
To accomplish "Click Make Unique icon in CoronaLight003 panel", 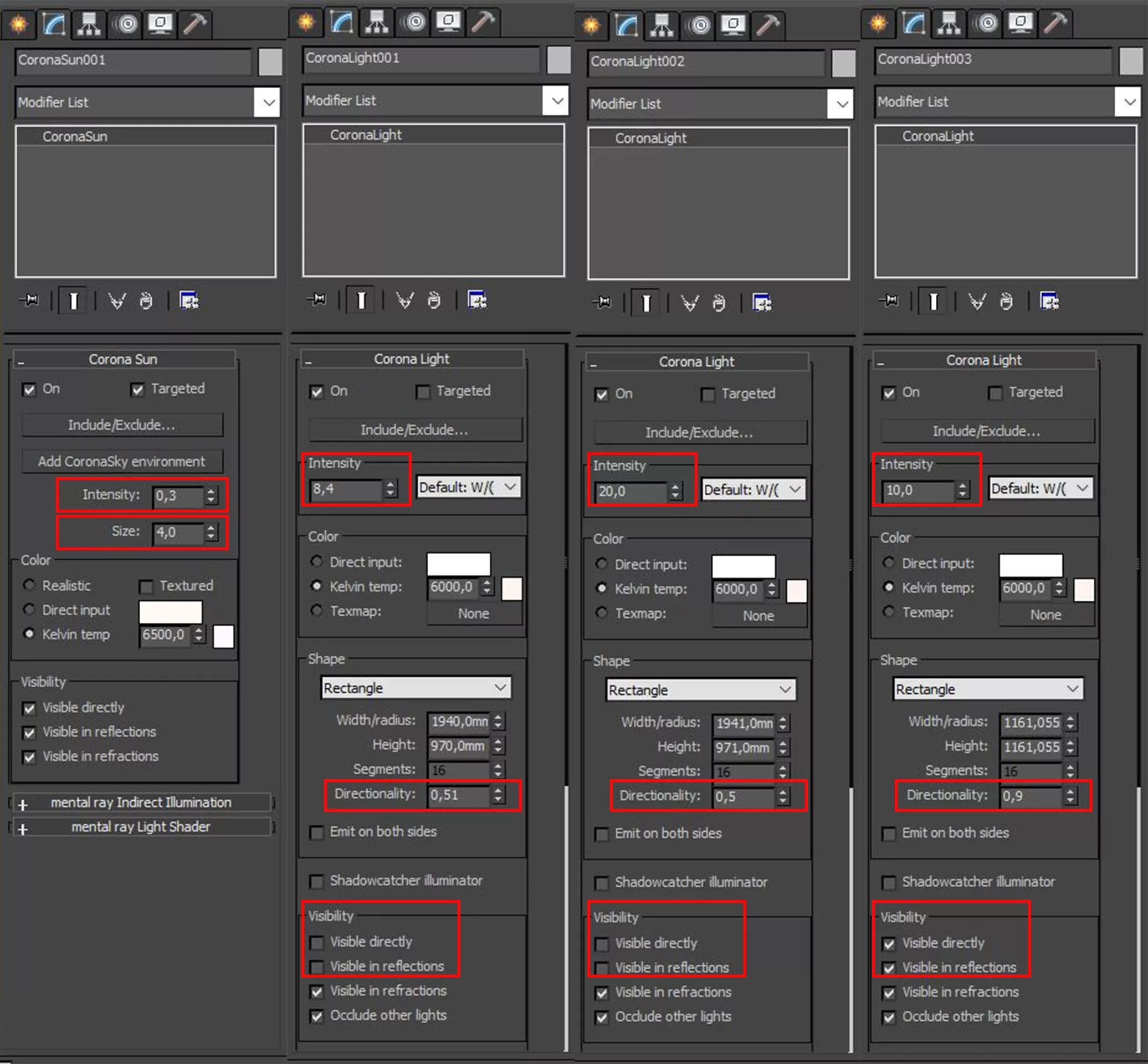I will [x=977, y=301].
